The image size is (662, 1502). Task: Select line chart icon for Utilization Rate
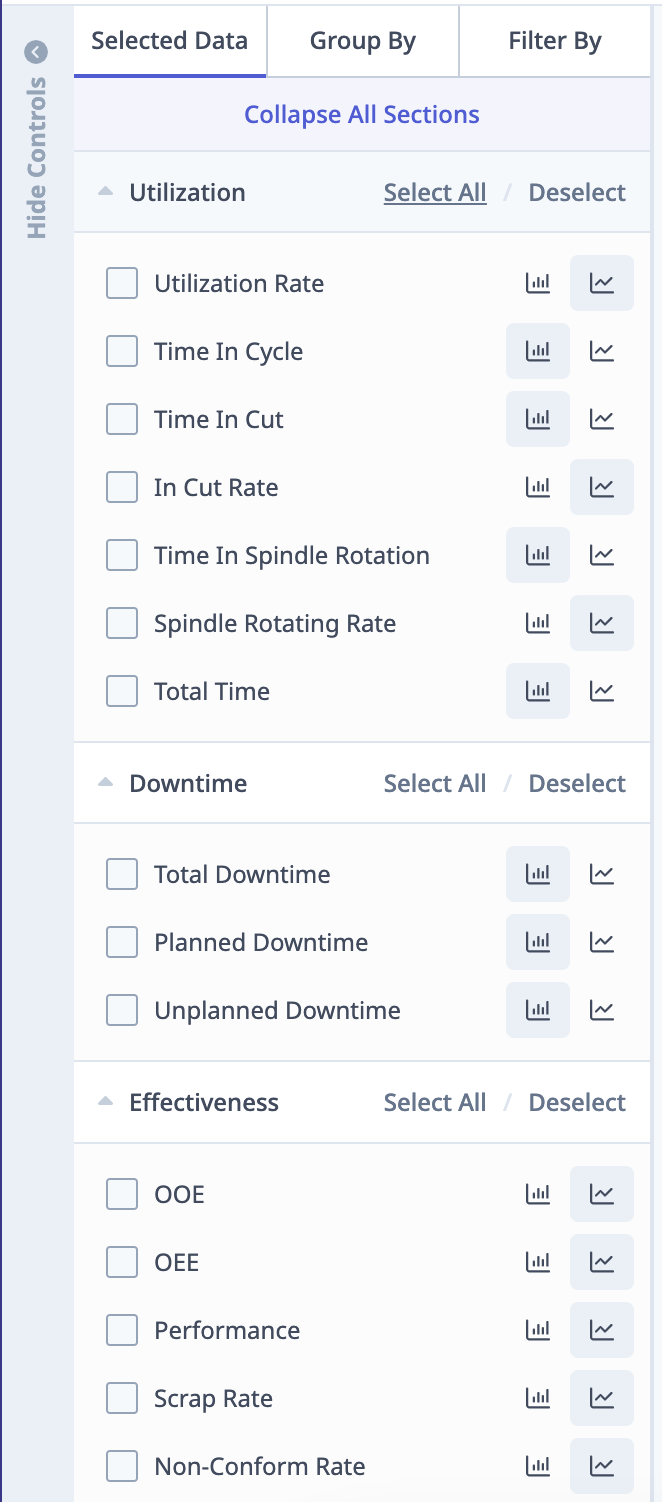[x=602, y=283]
